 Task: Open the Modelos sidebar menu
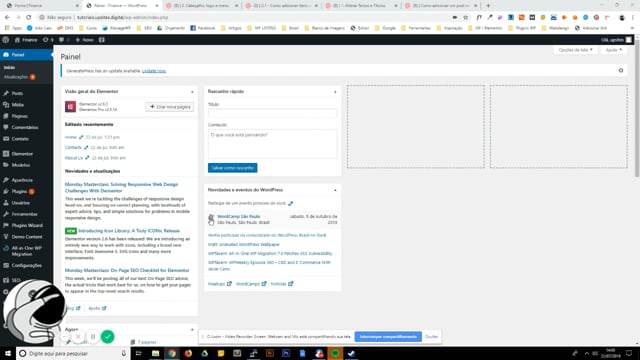click(x=21, y=165)
